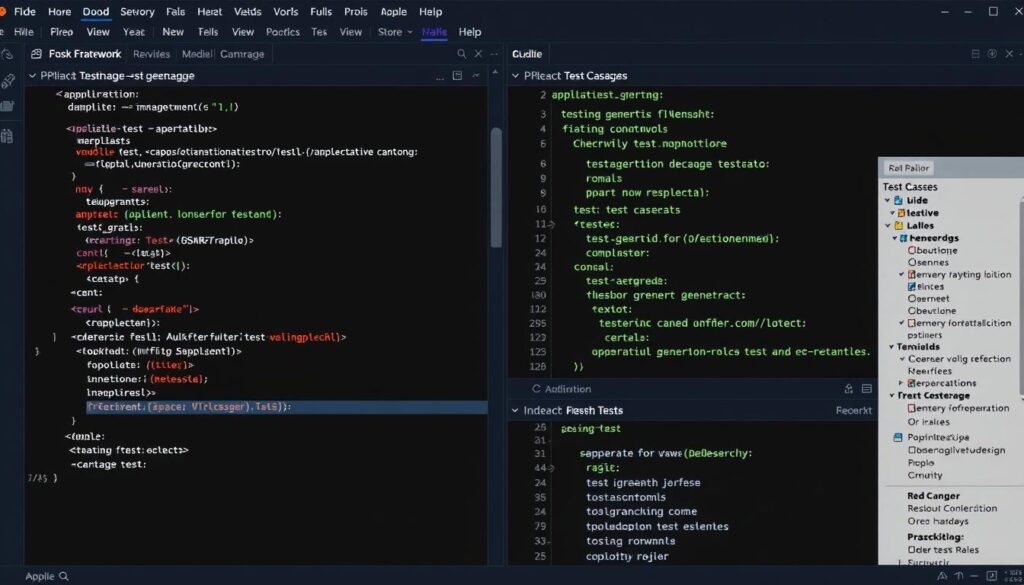The height and width of the screenshot is (585, 1024).
Task: Click the lock icon in the Adlirstion bar
Action: (849, 388)
